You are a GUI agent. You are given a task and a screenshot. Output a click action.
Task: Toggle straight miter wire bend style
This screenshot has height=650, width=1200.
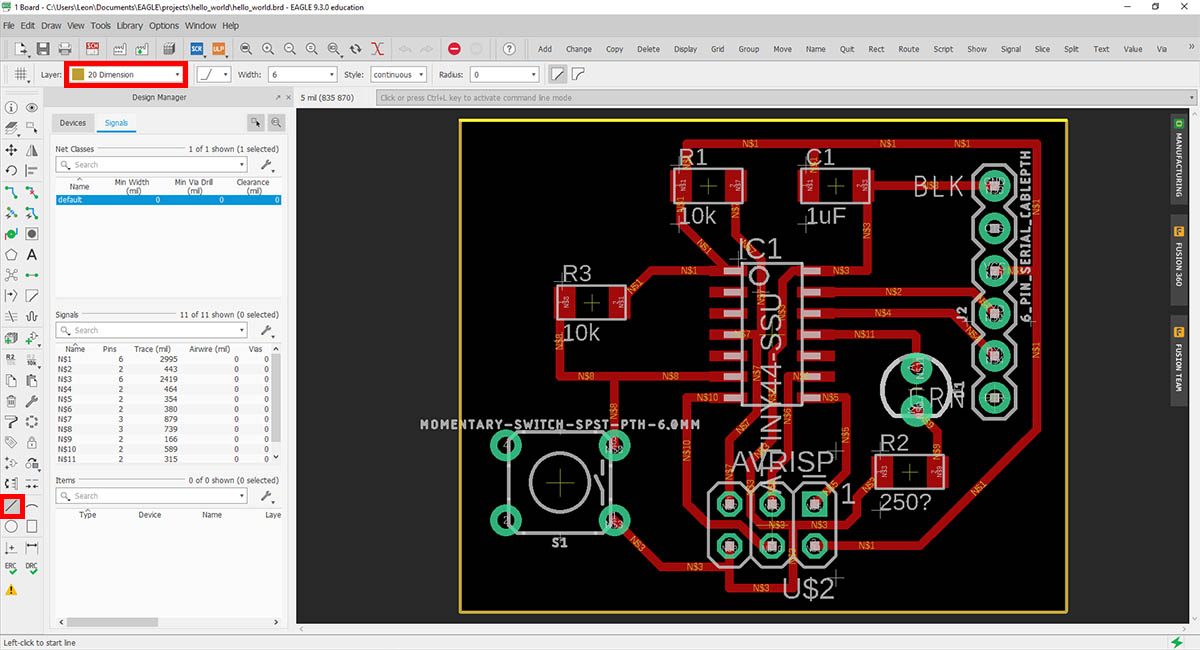[558, 74]
